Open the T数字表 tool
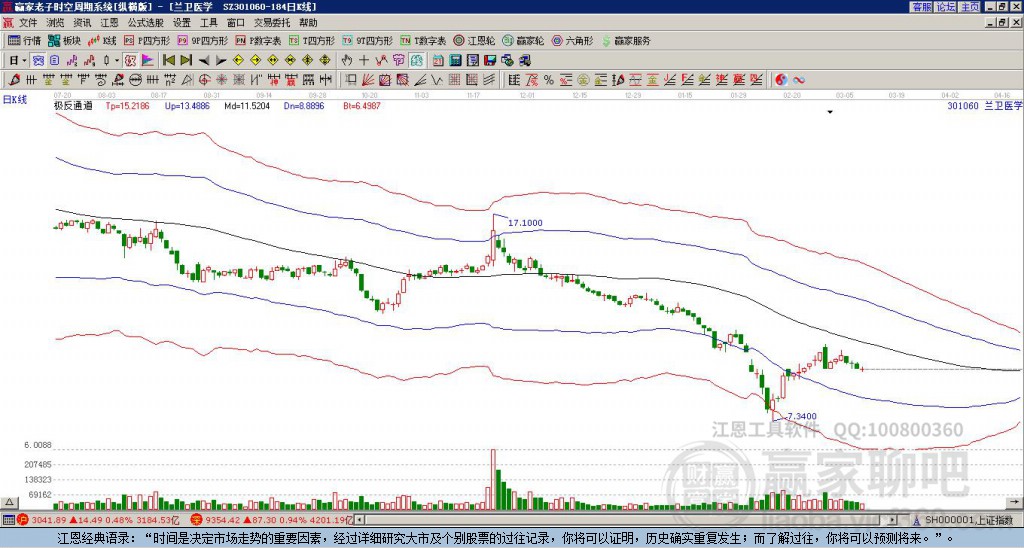This screenshot has width=1024, height=548. pos(423,40)
